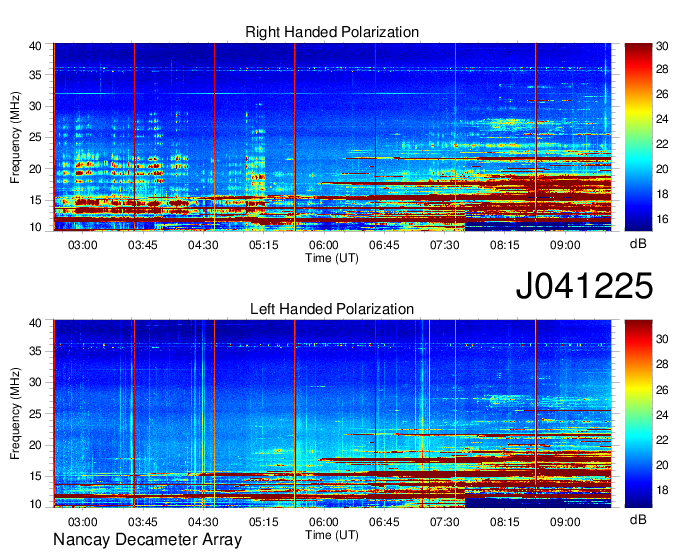Click the 06:45 tick on the right-handed plot
Screen dimensions: 680x552
384,245
